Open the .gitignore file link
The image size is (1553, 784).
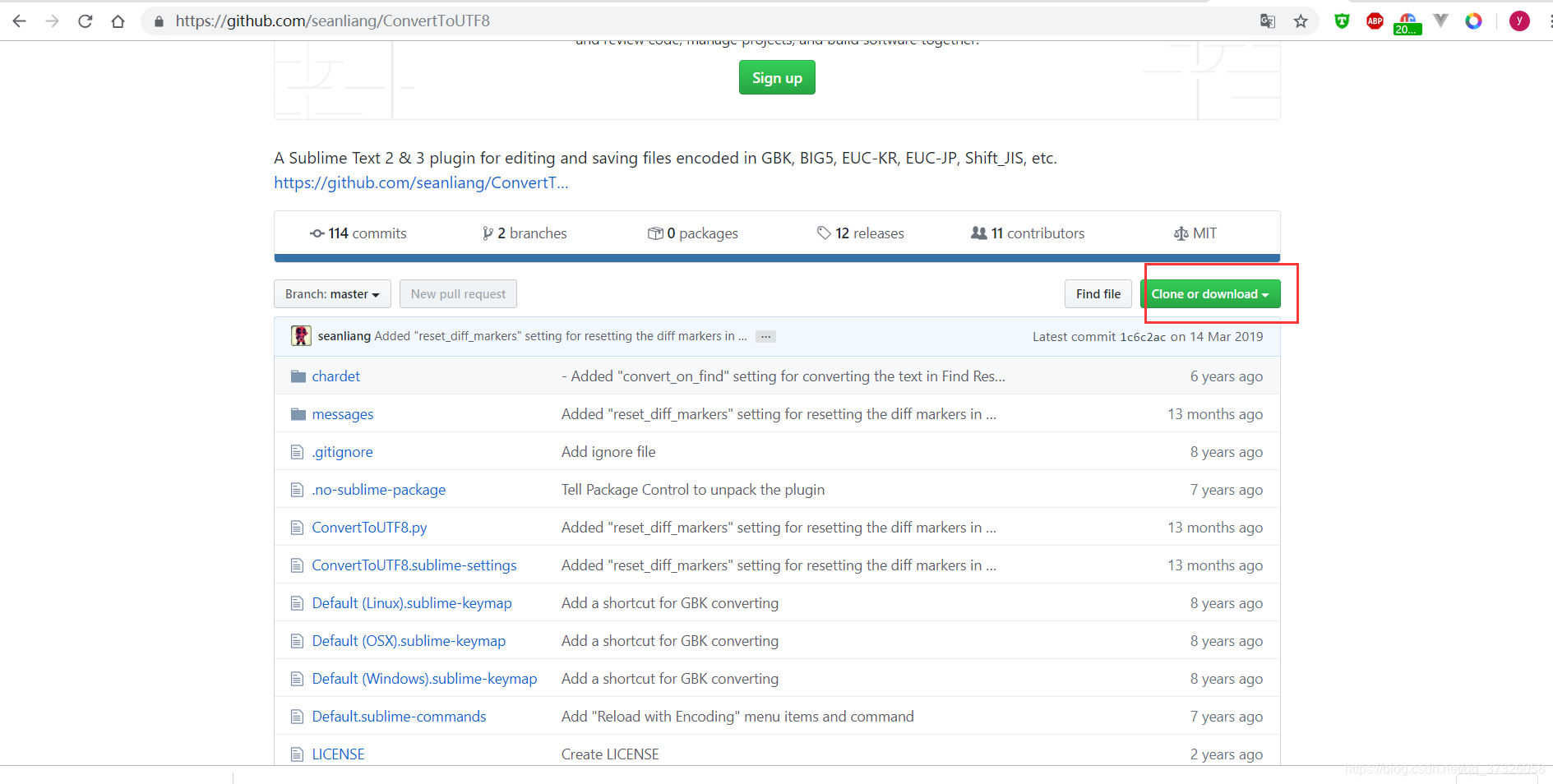(342, 452)
